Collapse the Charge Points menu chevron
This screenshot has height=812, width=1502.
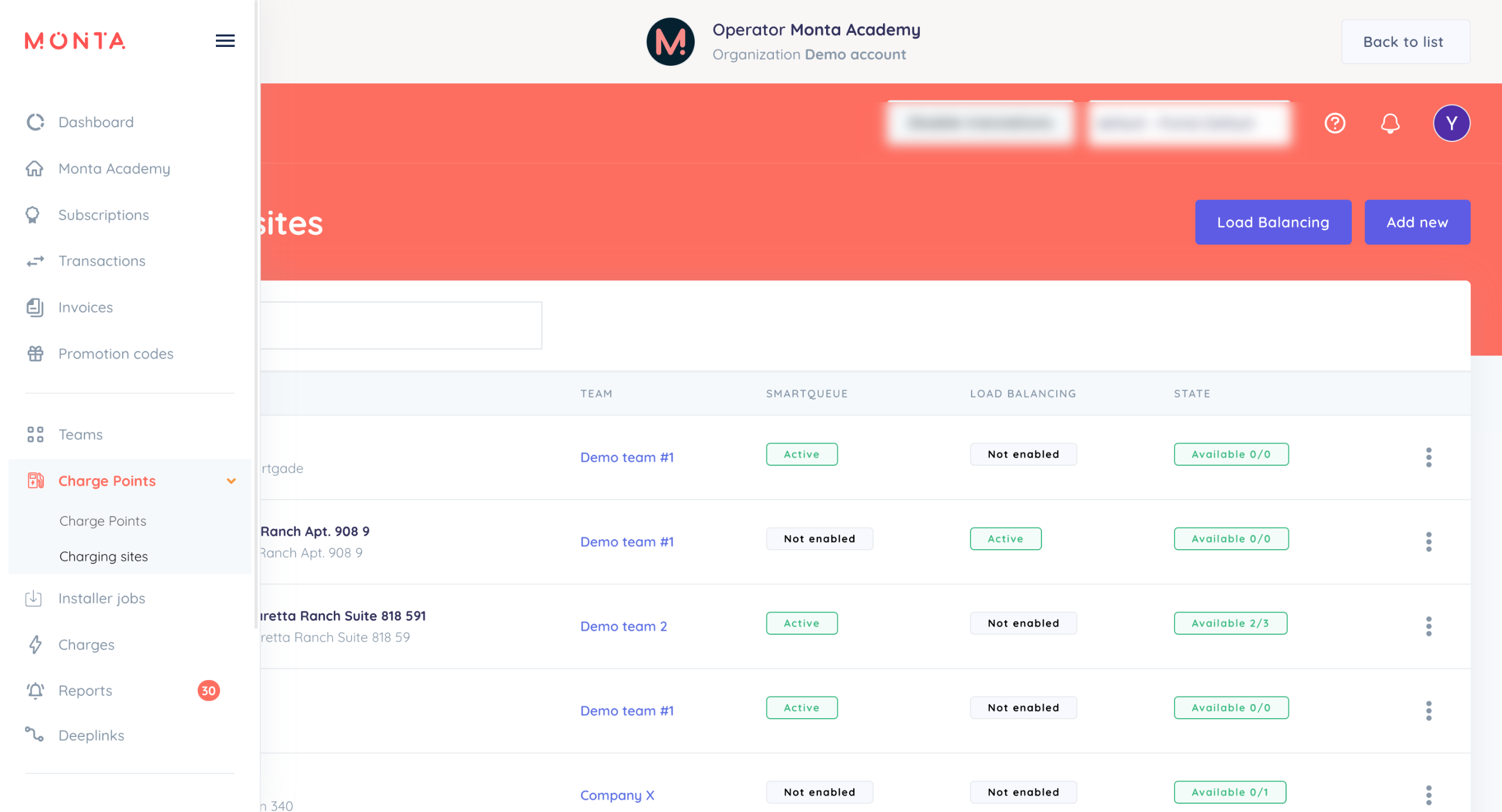[231, 481]
